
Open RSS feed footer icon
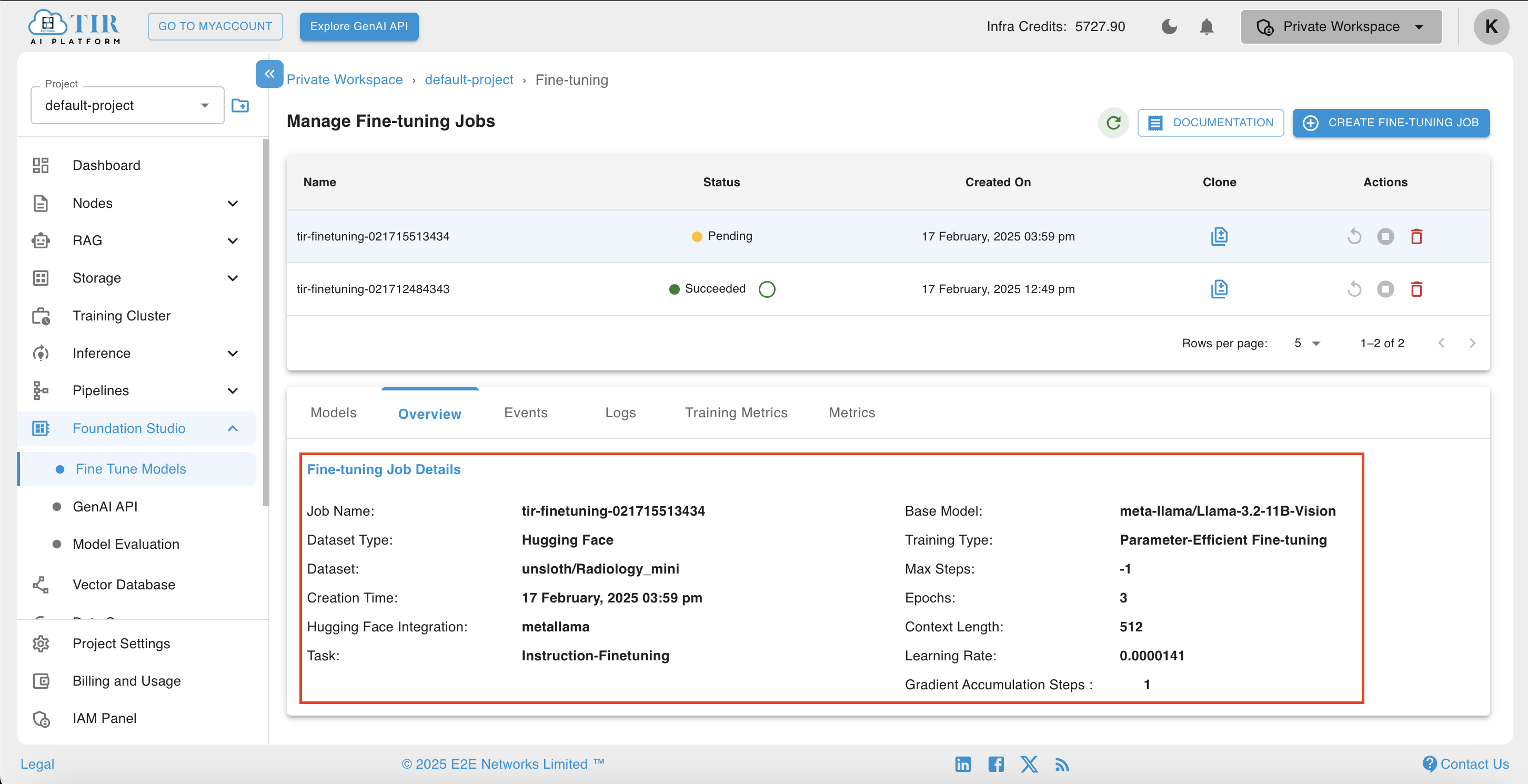pos(1062,765)
